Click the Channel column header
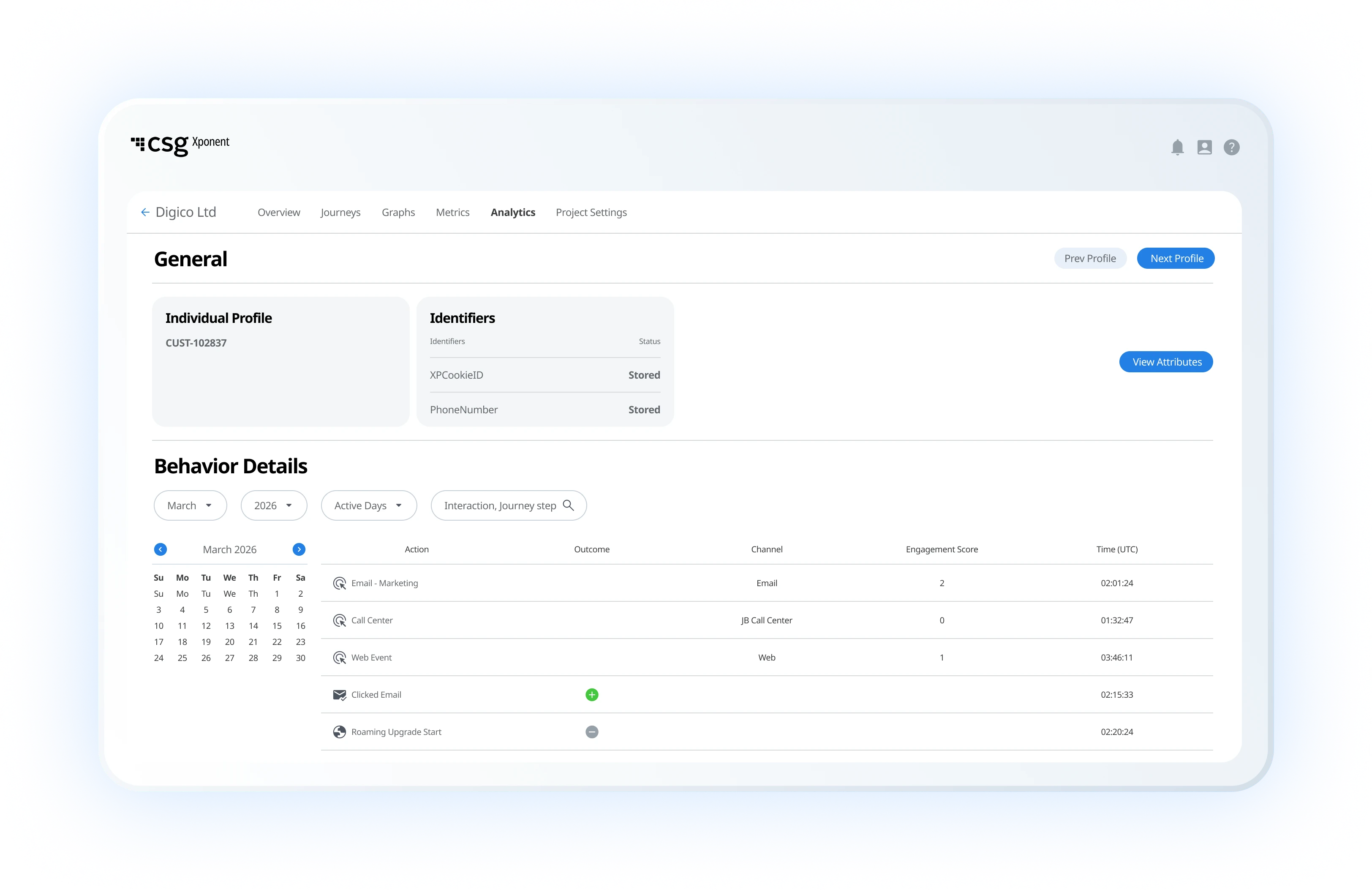 (x=767, y=549)
